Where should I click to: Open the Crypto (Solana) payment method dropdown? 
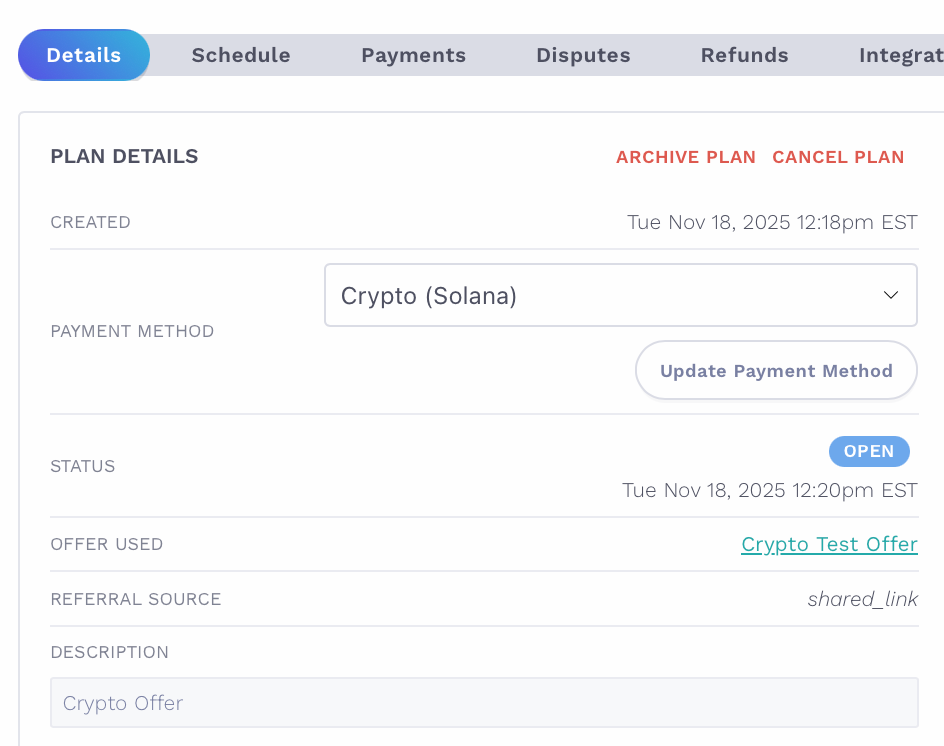(620, 295)
